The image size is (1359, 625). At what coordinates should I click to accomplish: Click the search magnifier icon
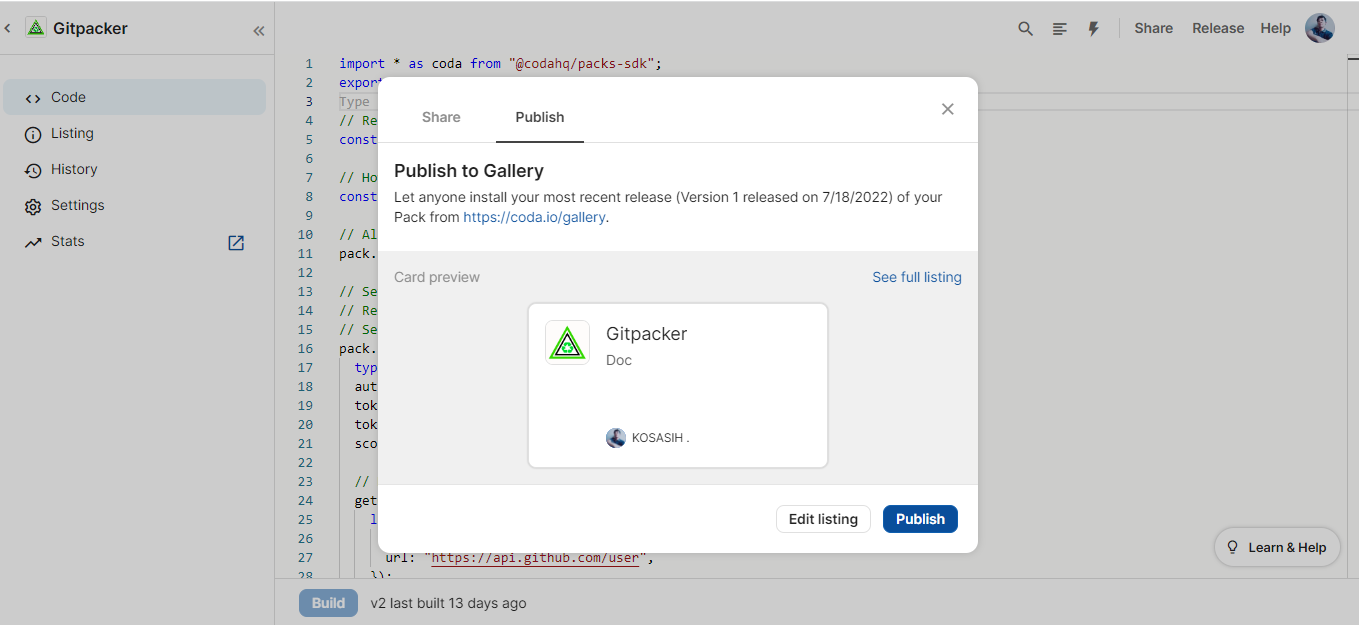pos(1025,29)
